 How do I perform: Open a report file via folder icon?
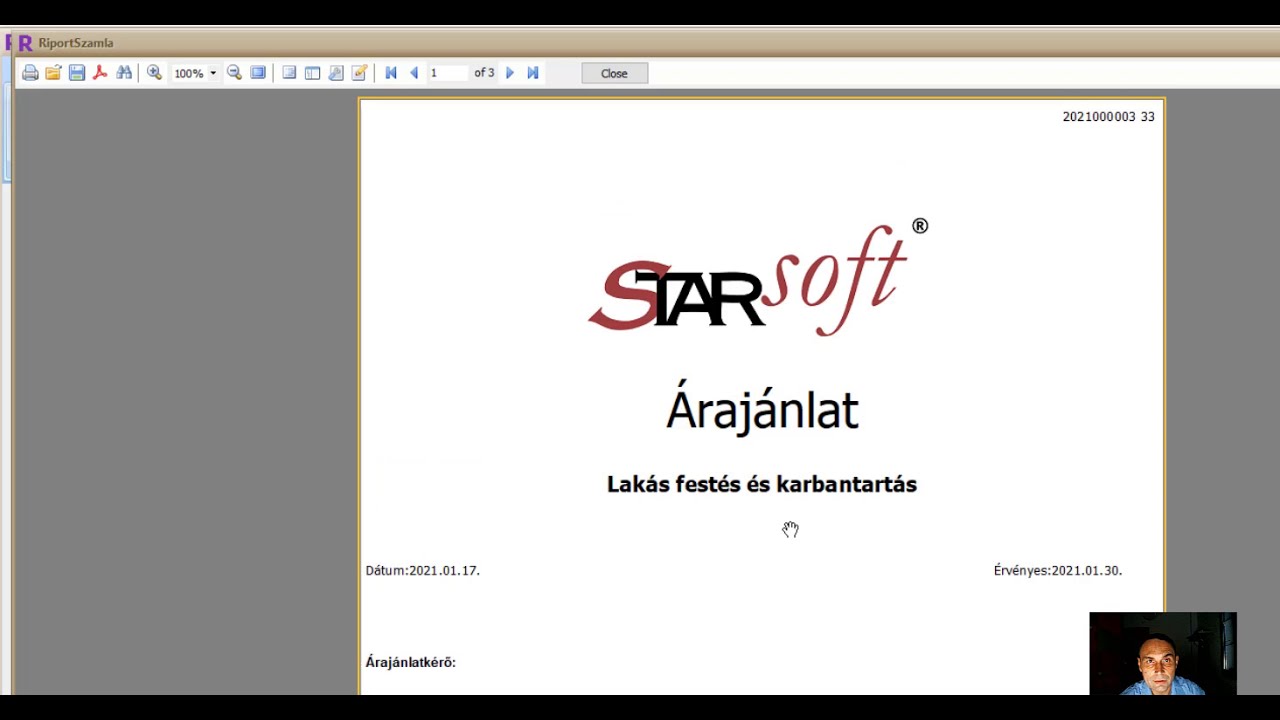tap(53, 73)
